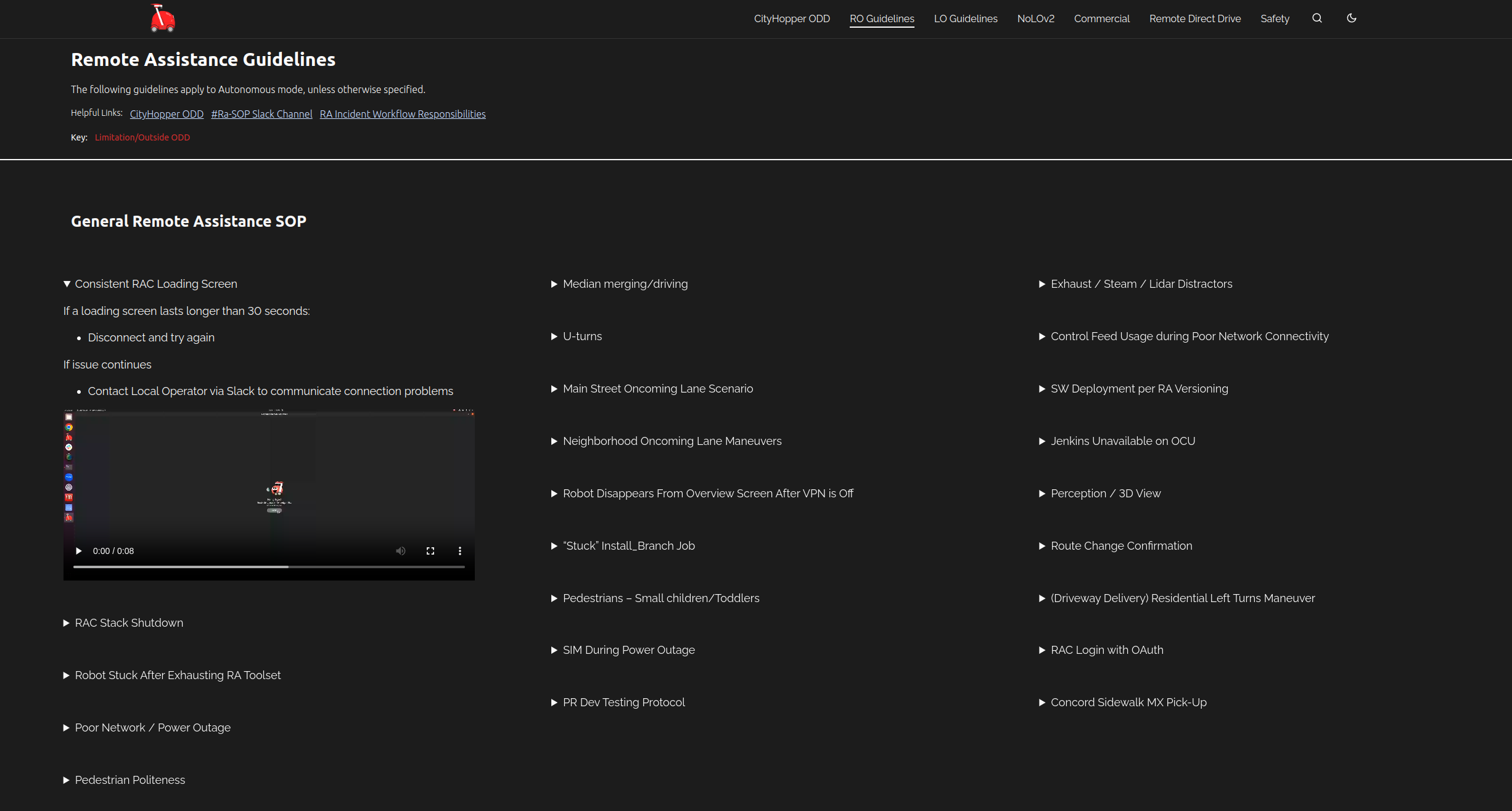Viewport: 1512px width, 811px height.
Task: Expand Jenkins Unavailable on OCU
Action: [x=1122, y=441]
